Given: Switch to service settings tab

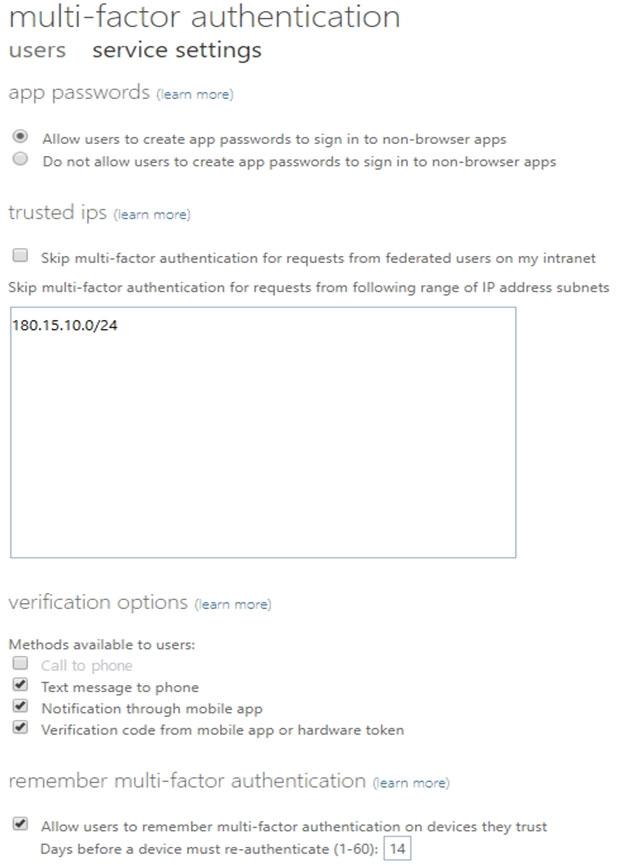Looking at the screenshot, I should [x=176, y=50].
